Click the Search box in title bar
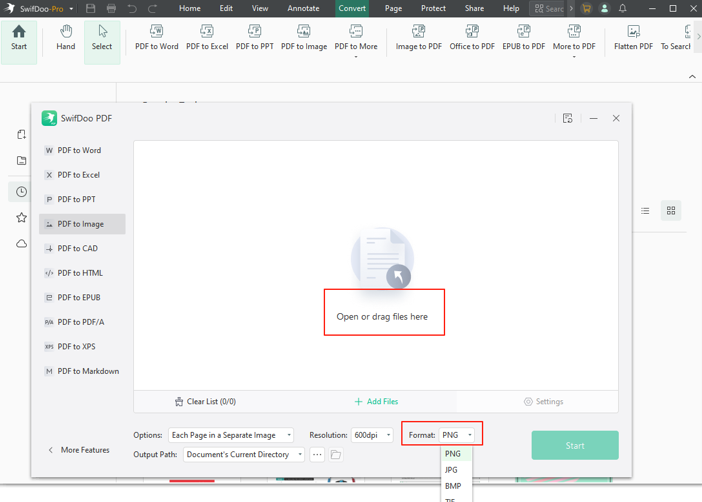The image size is (702, 502). (x=548, y=8)
